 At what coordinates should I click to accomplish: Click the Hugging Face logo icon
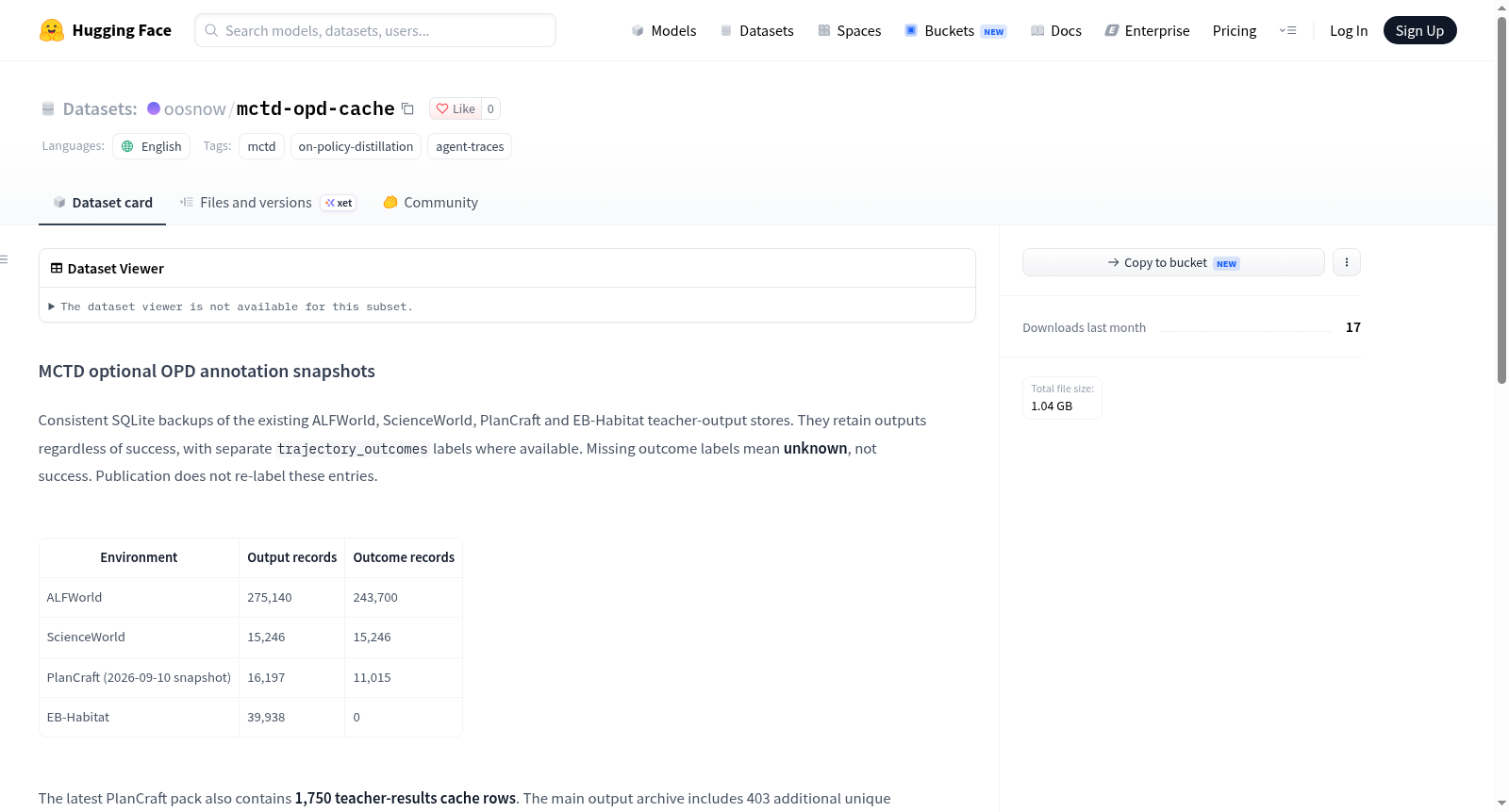[x=52, y=30]
